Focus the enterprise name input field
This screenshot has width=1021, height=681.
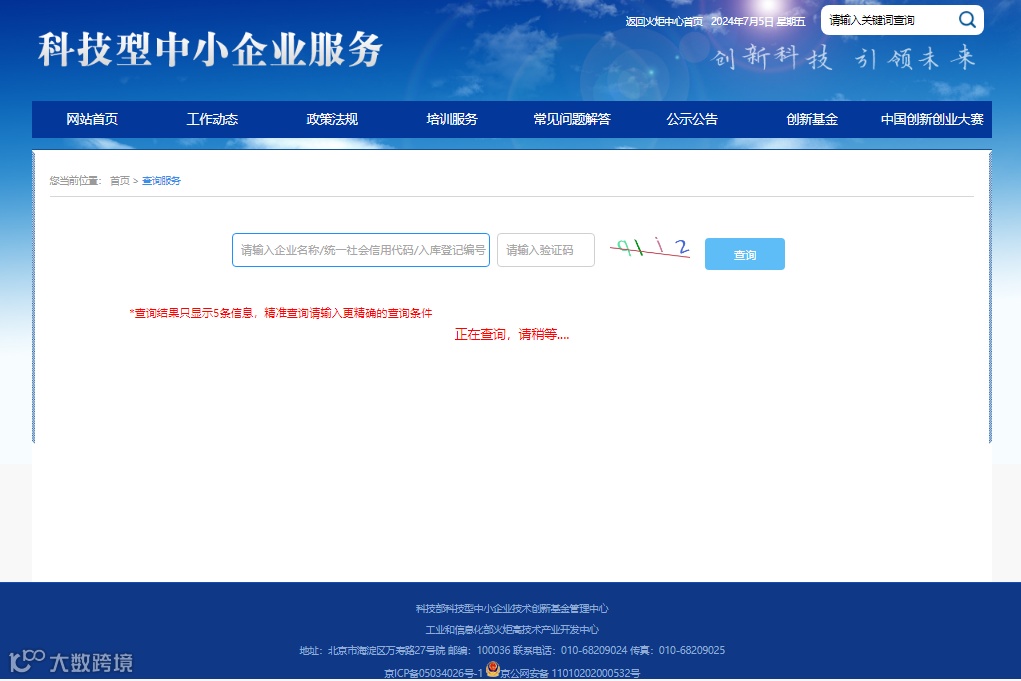click(361, 250)
